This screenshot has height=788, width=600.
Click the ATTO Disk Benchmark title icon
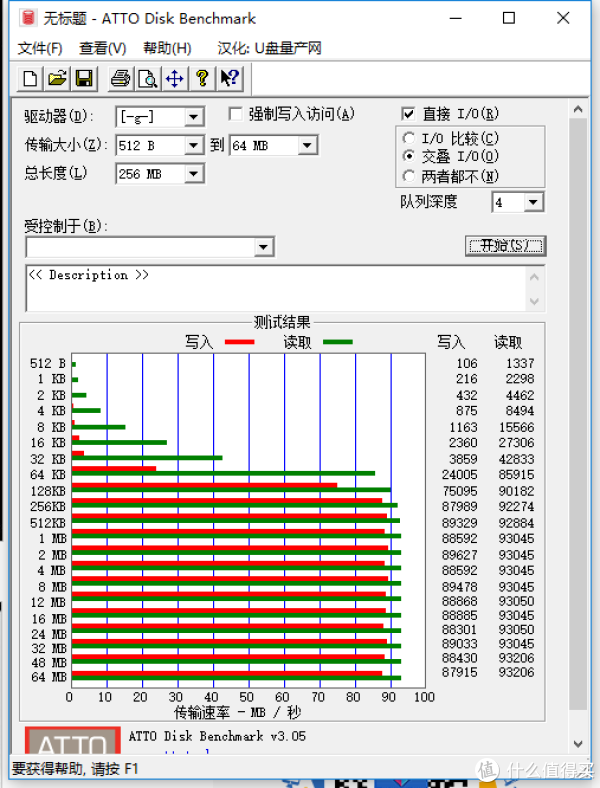28,18
